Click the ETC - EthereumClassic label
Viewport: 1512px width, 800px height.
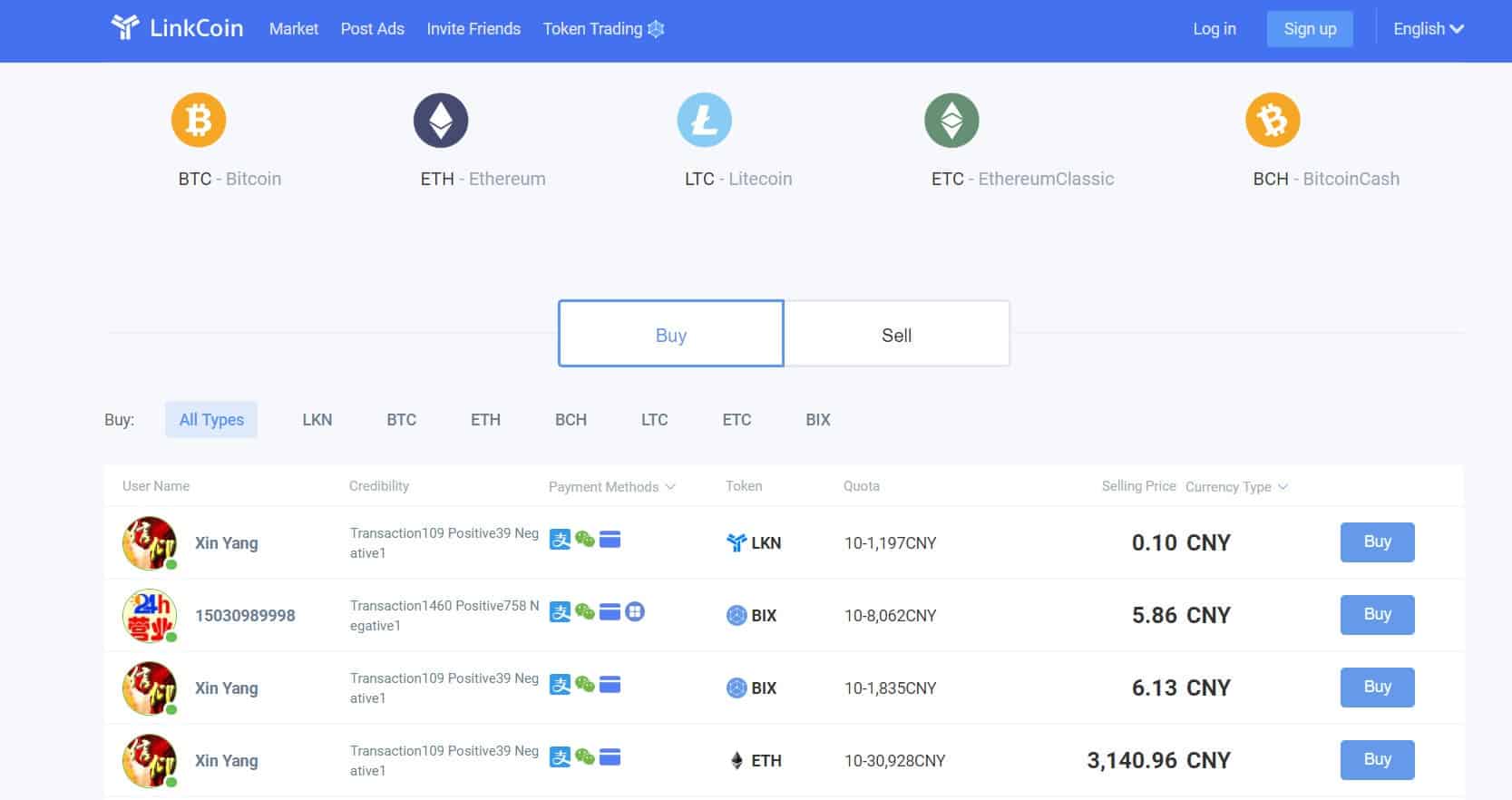click(x=1022, y=179)
